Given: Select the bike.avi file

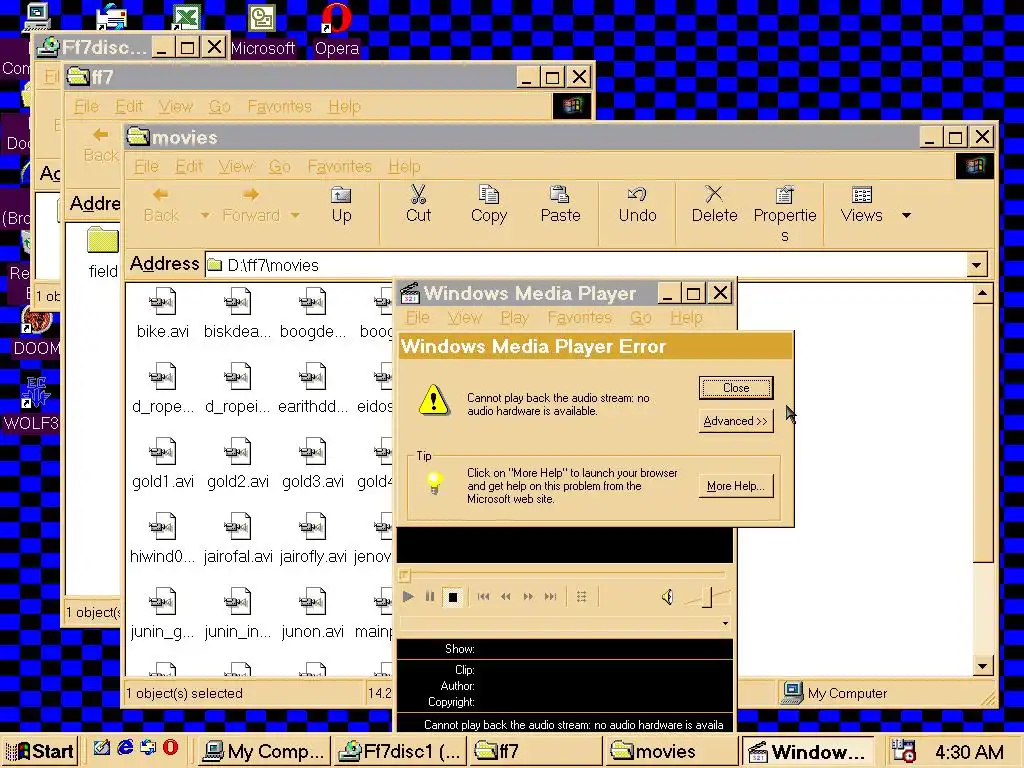Looking at the screenshot, I should tap(163, 313).
